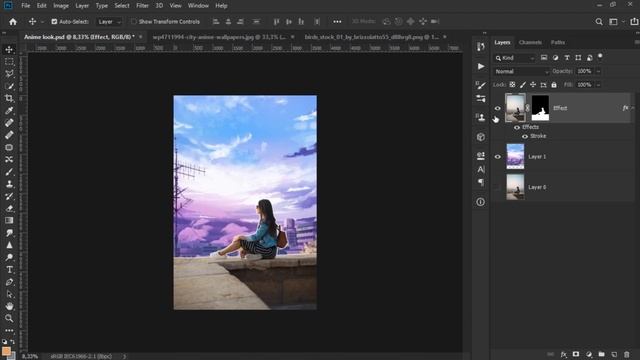Screen dimensions: 640x360
Task: Open the workspace switcher icon
Action: point(613,22)
